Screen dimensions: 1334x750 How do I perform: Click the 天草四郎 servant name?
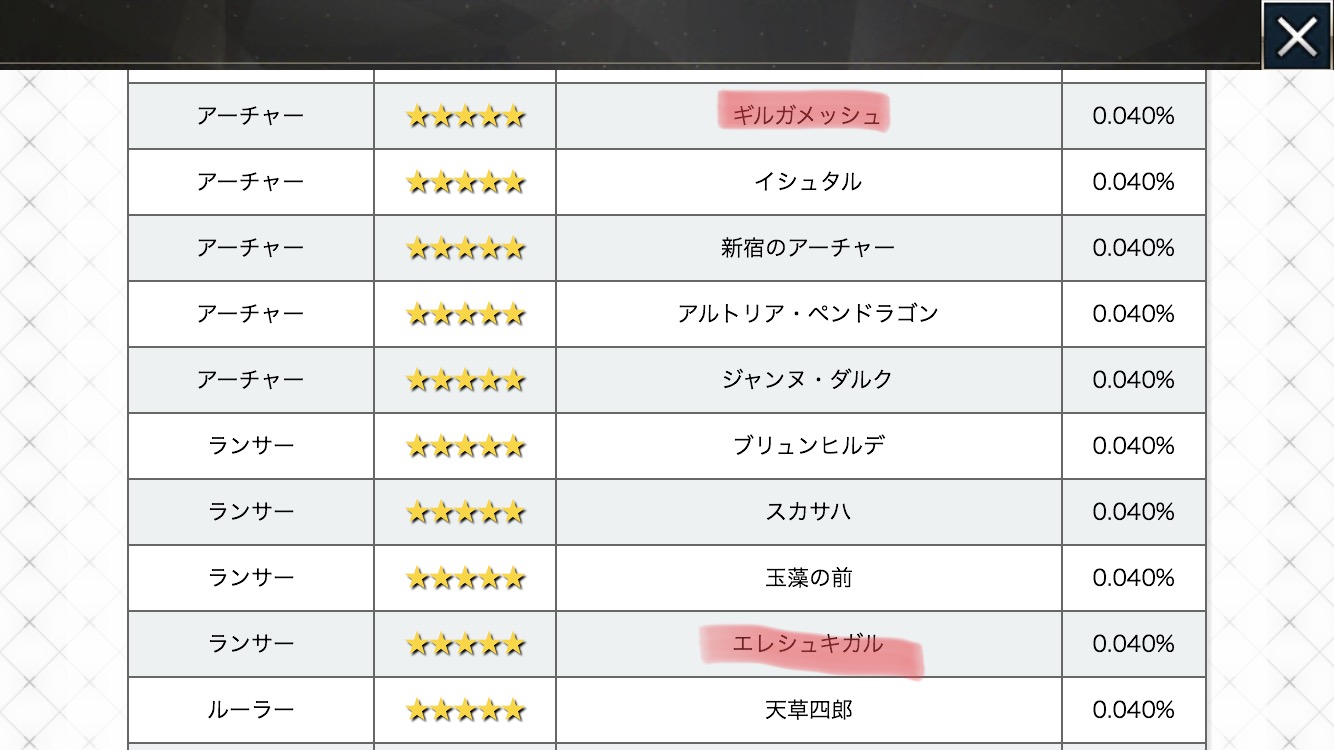807,710
